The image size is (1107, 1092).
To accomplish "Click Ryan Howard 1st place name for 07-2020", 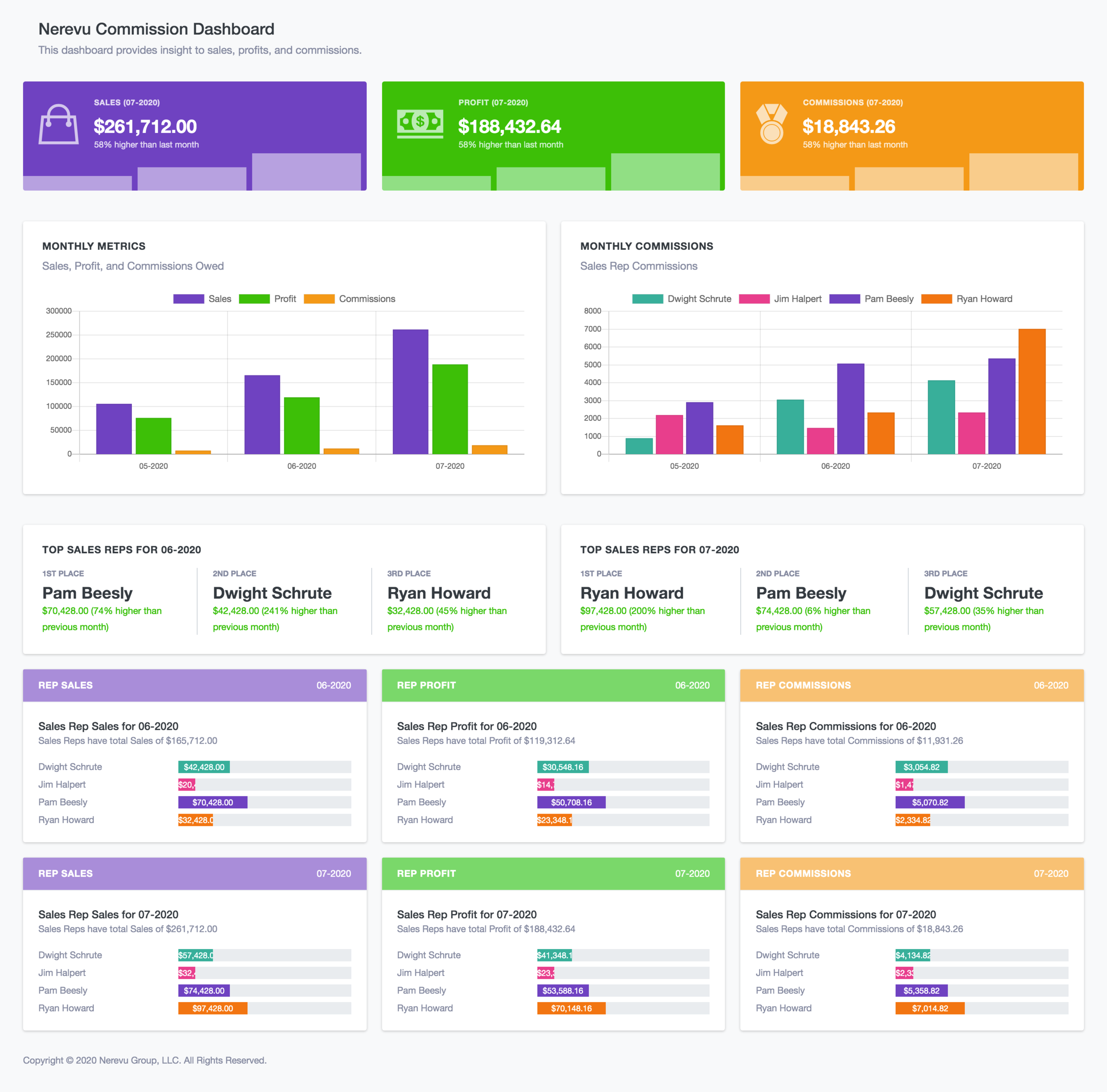I will (x=631, y=593).
